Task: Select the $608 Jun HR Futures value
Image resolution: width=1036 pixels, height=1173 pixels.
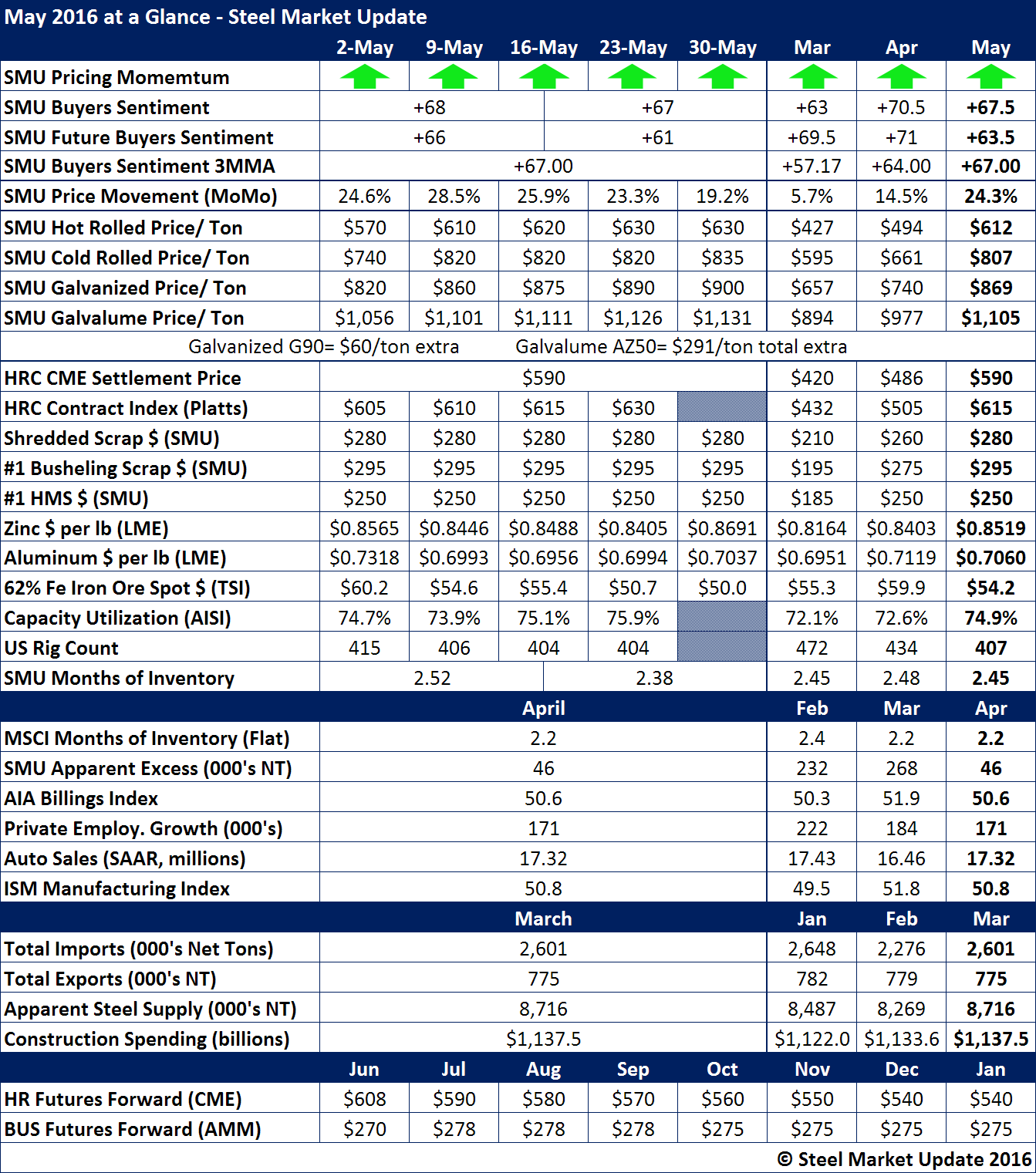Action: (x=364, y=1099)
